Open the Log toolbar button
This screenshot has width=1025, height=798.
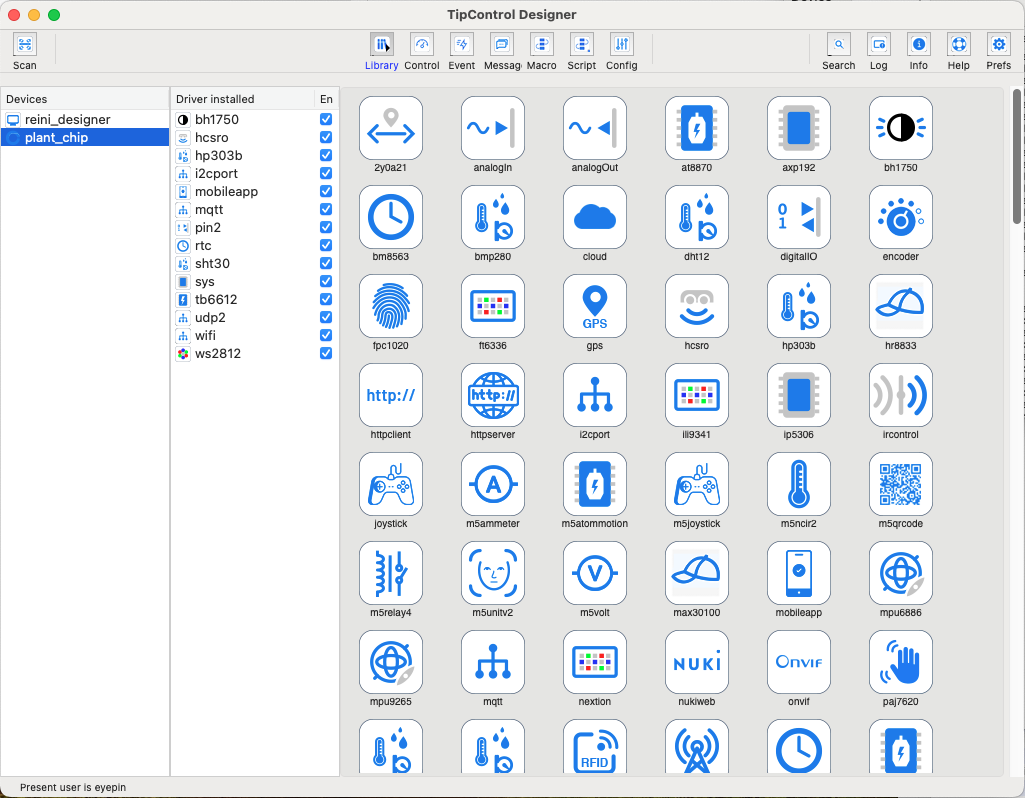878,45
